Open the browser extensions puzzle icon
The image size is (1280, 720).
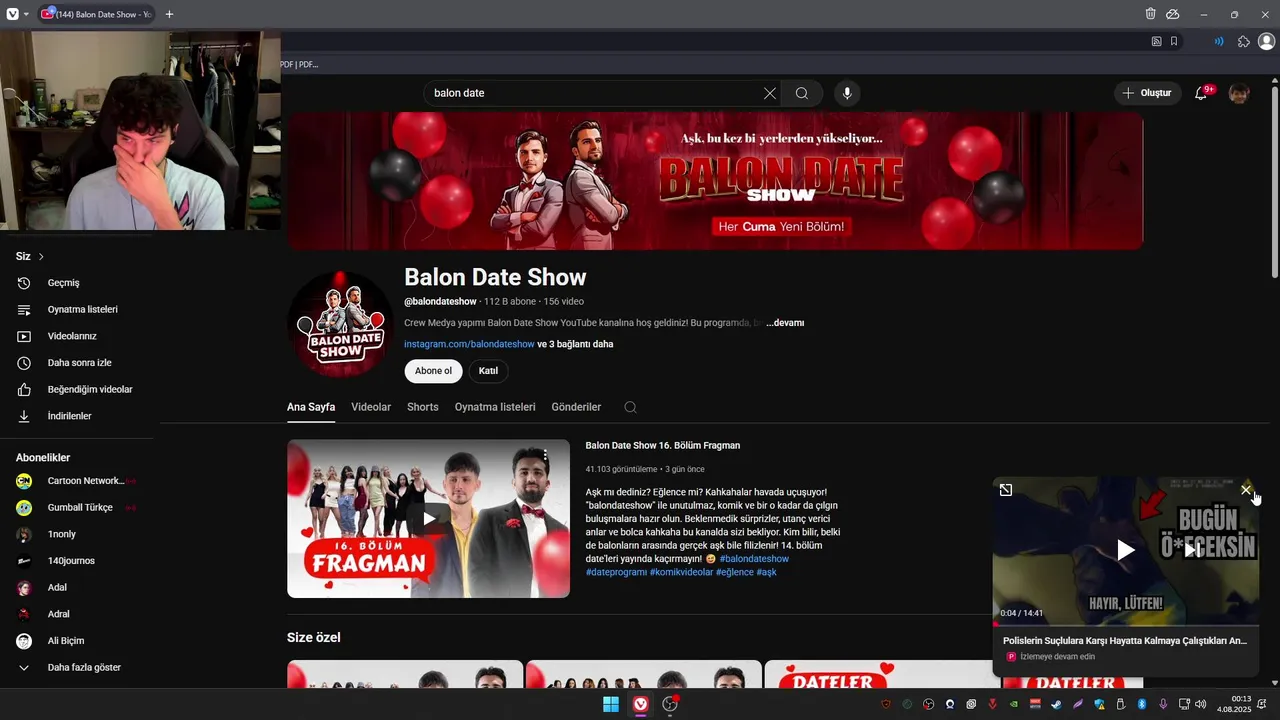coord(1244,41)
